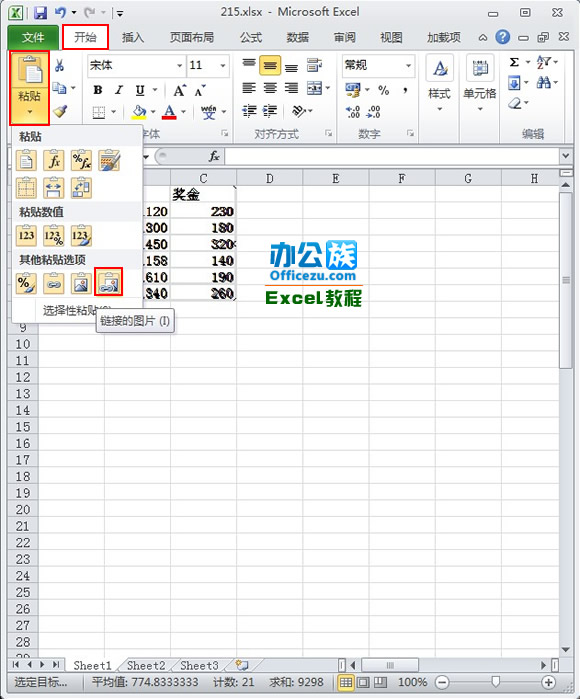Toggle Center horizontal alignment
The image size is (580, 699).
pos(270,88)
